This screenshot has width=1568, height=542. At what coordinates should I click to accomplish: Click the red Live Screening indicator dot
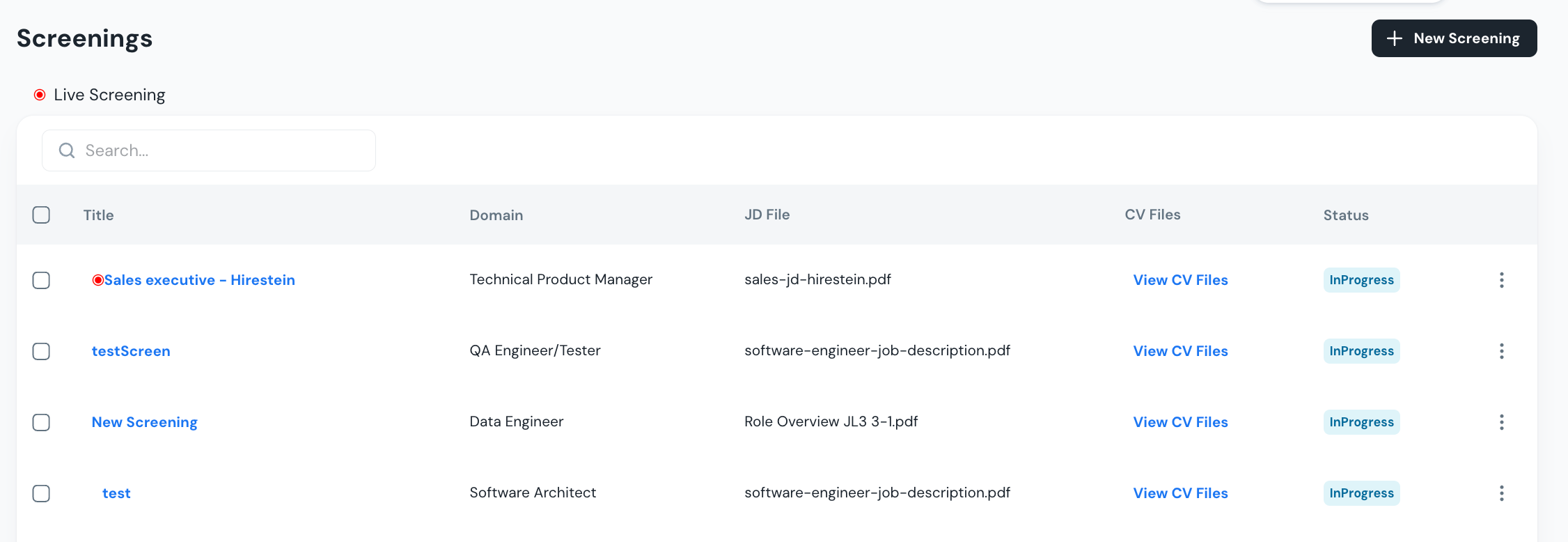pos(40,95)
